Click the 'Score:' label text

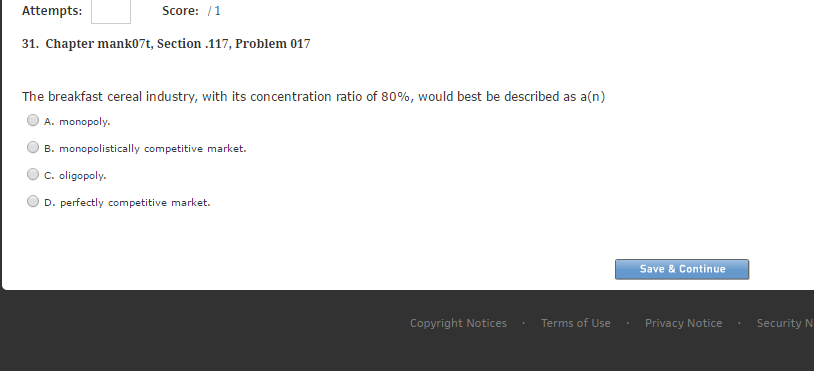[180, 11]
